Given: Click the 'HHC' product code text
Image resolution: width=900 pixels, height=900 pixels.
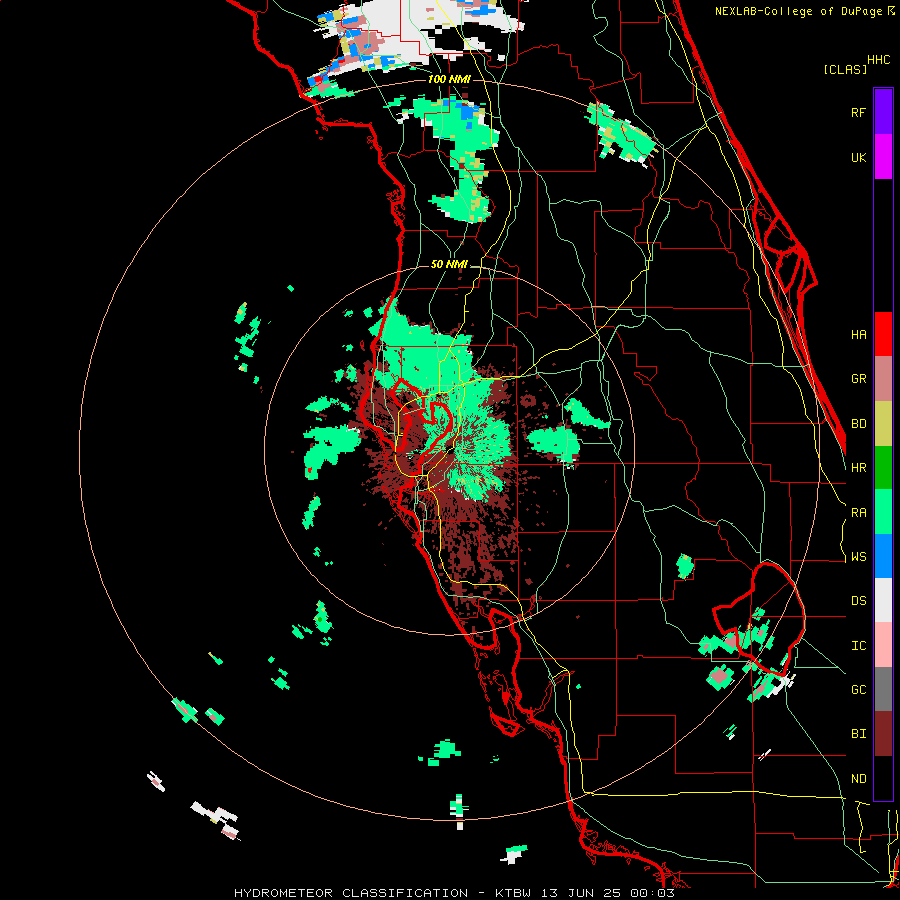Looking at the screenshot, I should [879, 60].
